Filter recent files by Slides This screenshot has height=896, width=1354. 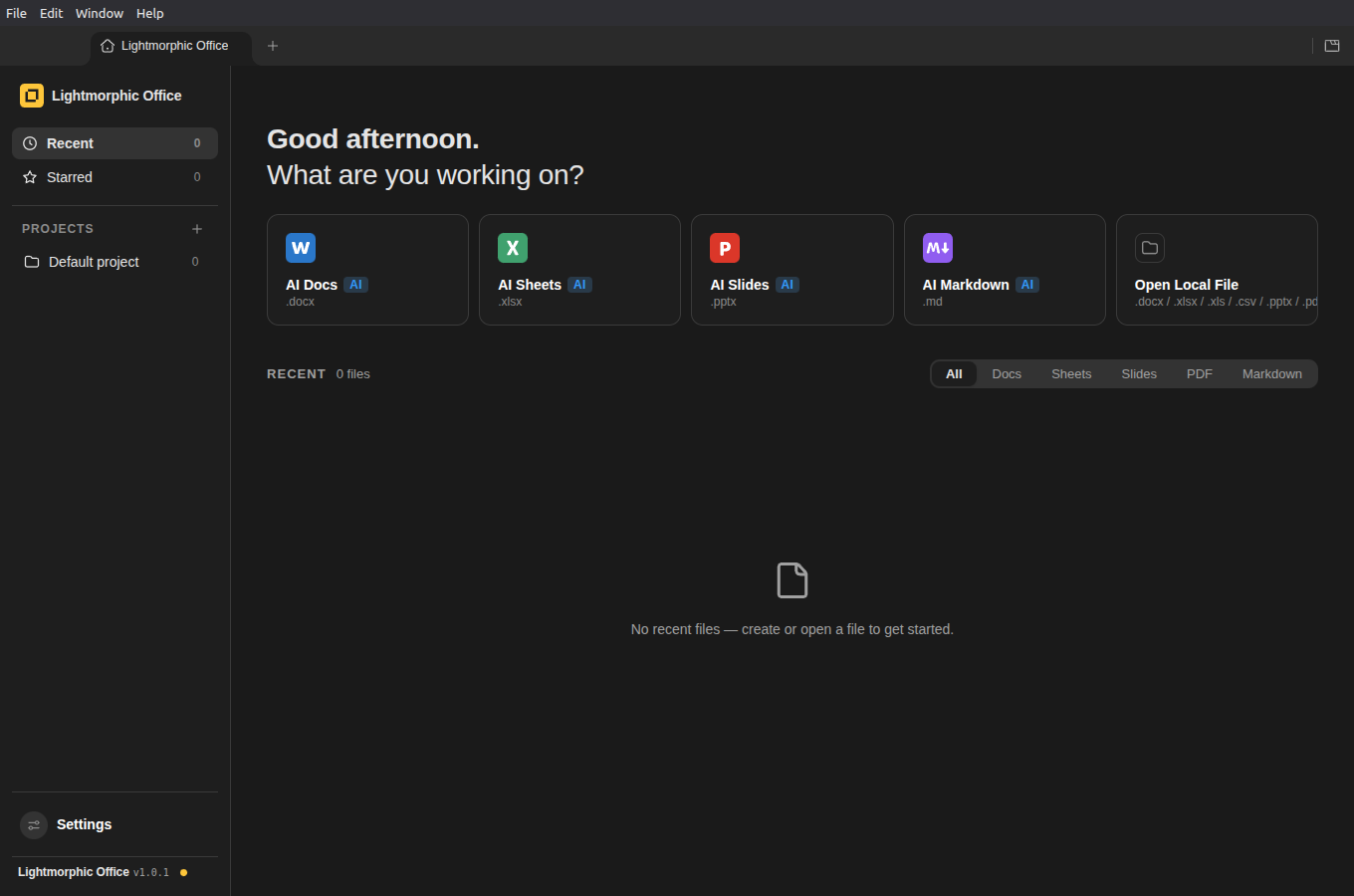pos(1139,374)
